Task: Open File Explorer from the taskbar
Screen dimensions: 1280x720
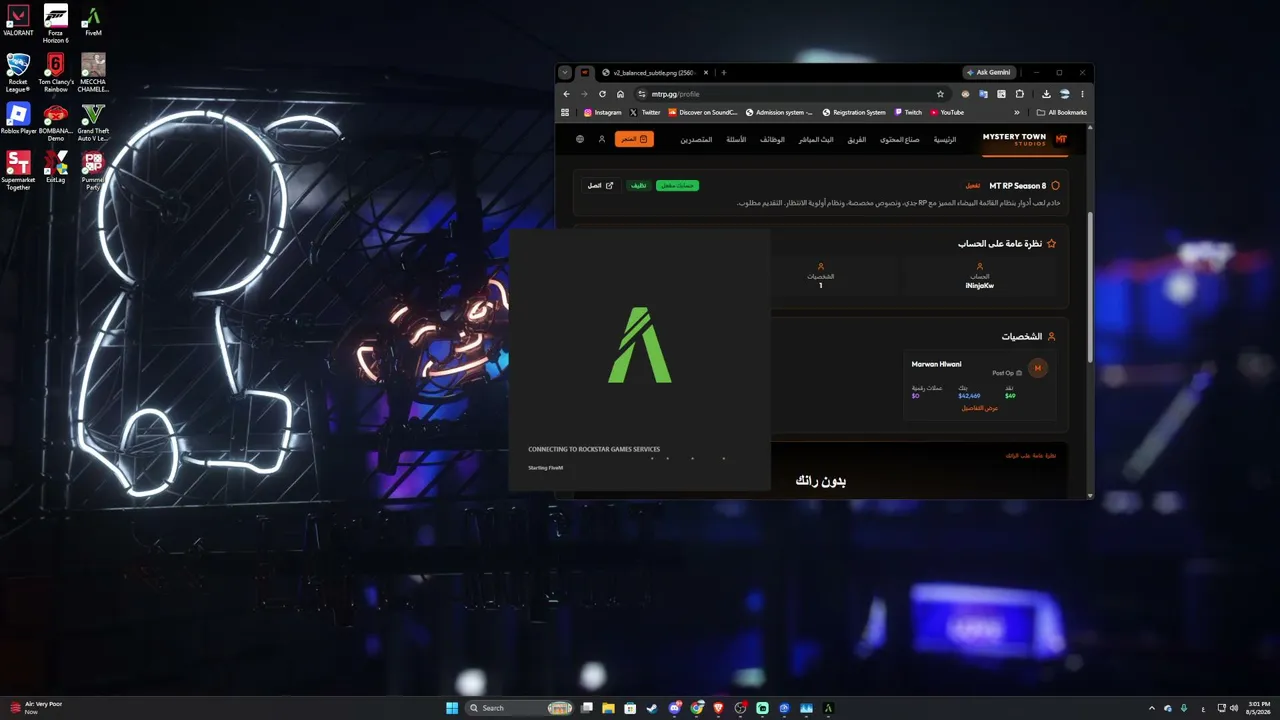Action: click(x=609, y=708)
